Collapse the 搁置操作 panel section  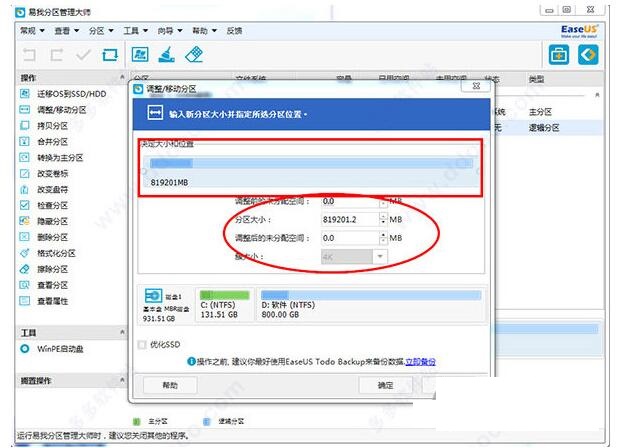point(122,380)
